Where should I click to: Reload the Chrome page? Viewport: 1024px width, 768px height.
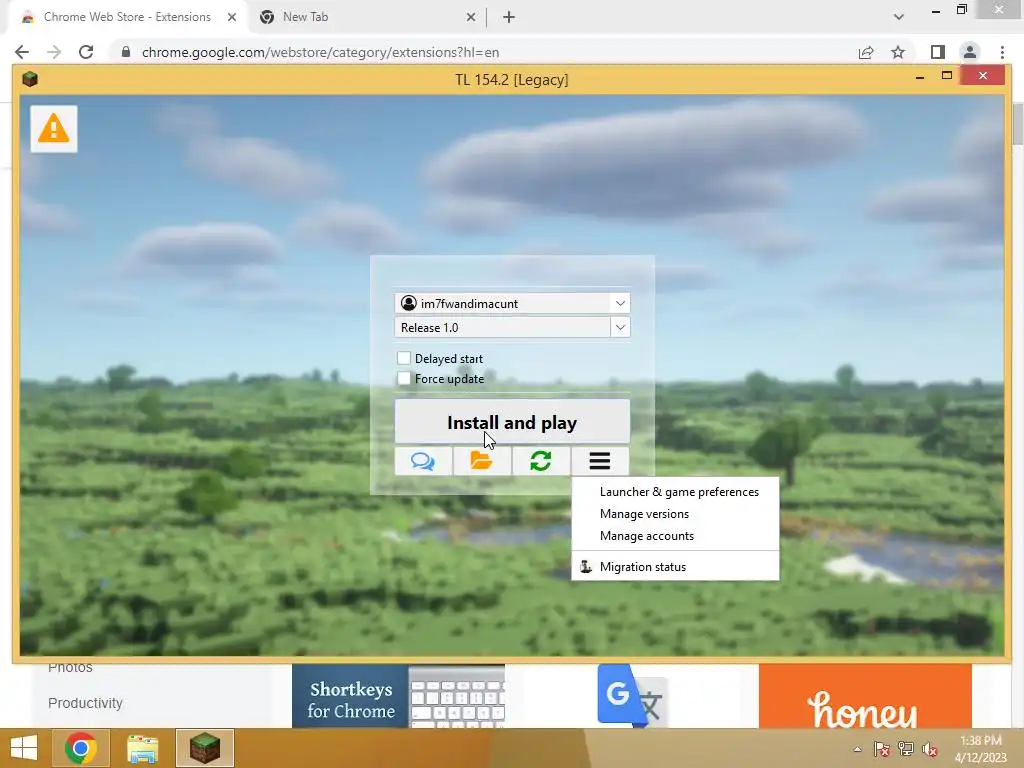(x=86, y=52)
